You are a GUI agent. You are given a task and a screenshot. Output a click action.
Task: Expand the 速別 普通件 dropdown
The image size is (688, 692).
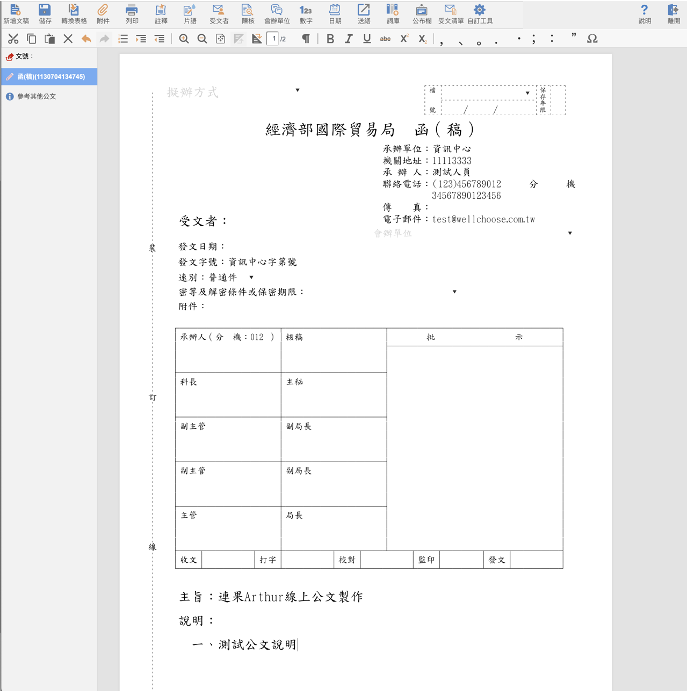[x=251, y=277]
